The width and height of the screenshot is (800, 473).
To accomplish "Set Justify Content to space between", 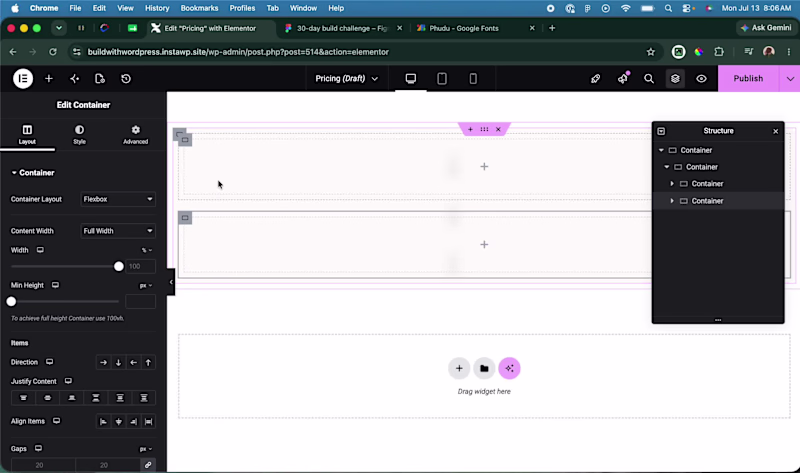I will click(x=96, y=398).
